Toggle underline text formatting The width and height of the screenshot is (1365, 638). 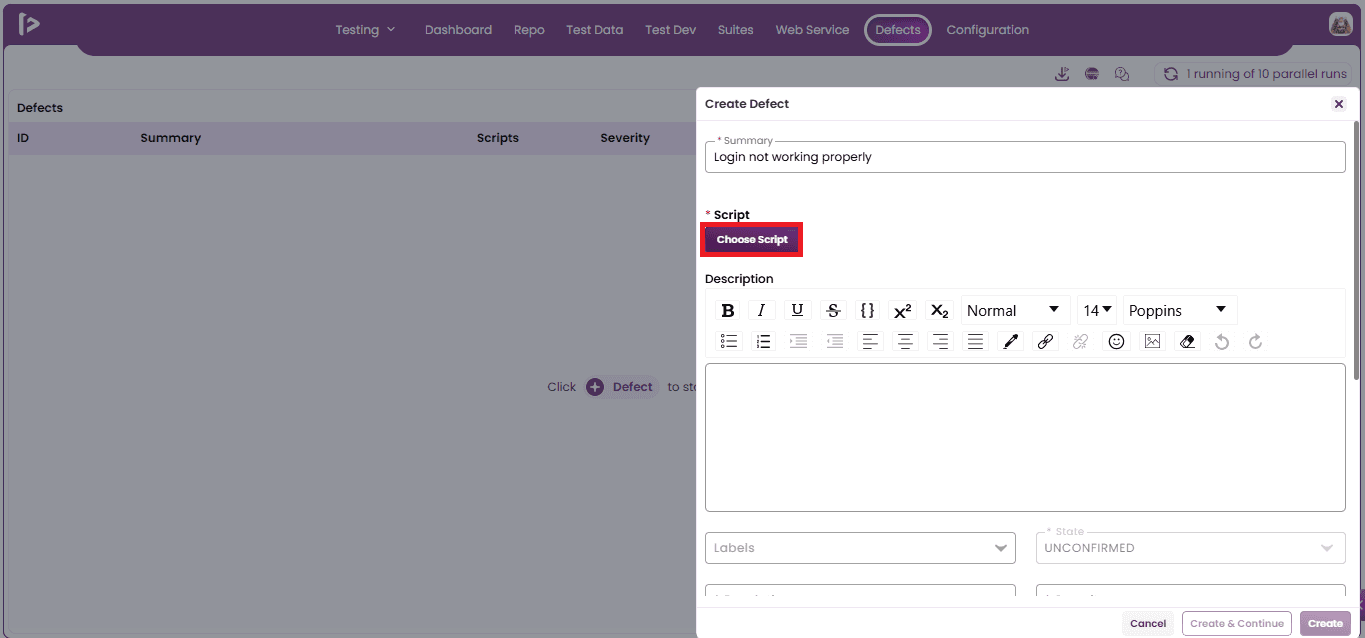pyautogui.click(x=797, y=310)
